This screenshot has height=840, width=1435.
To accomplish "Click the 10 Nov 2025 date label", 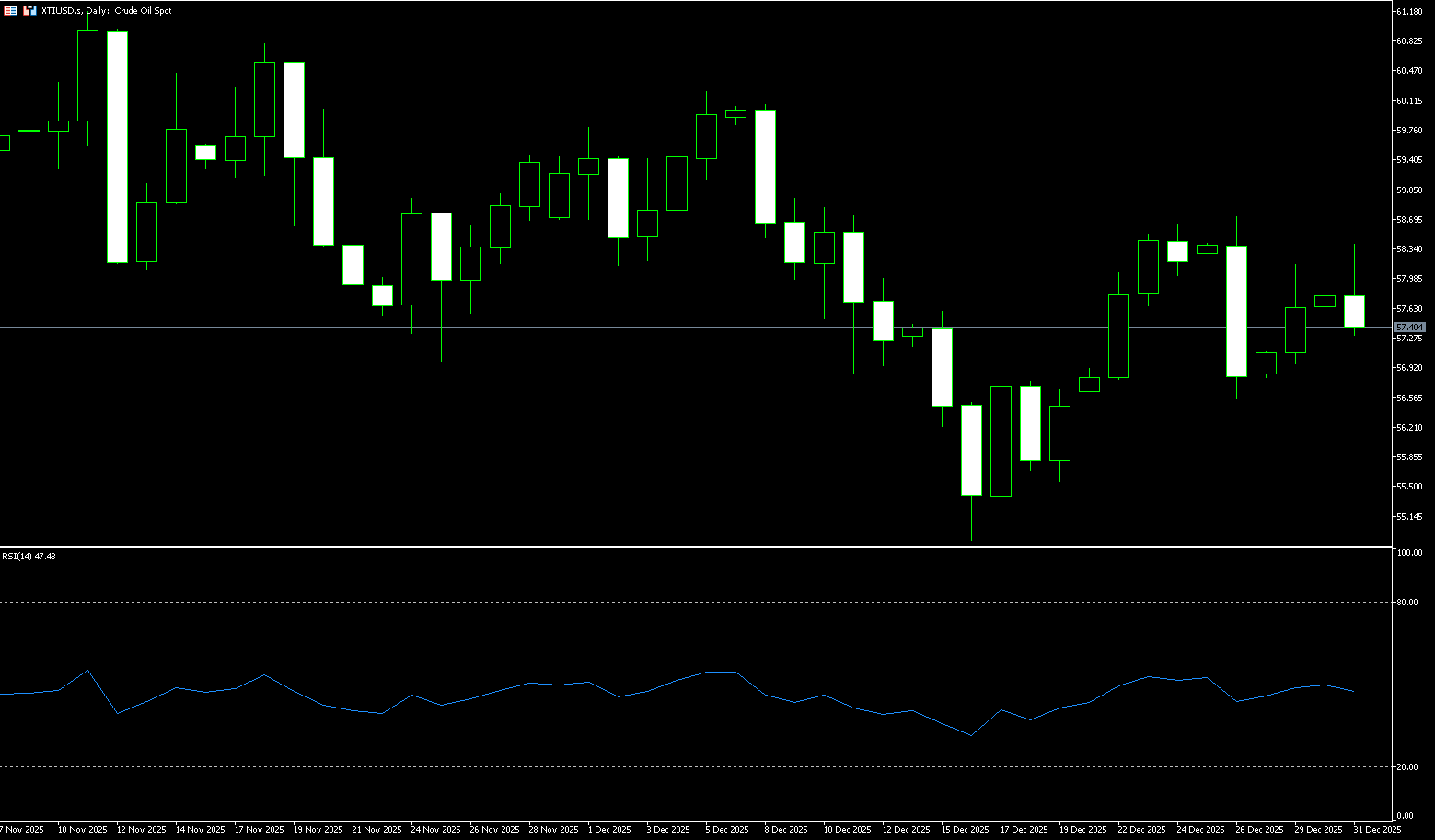I will point(82,830).
